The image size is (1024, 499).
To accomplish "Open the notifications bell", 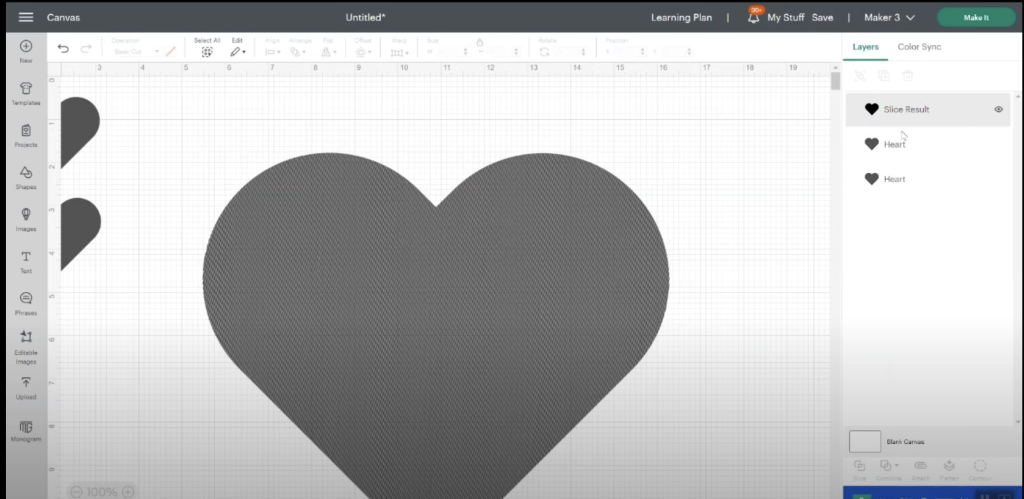I will 753,17.
